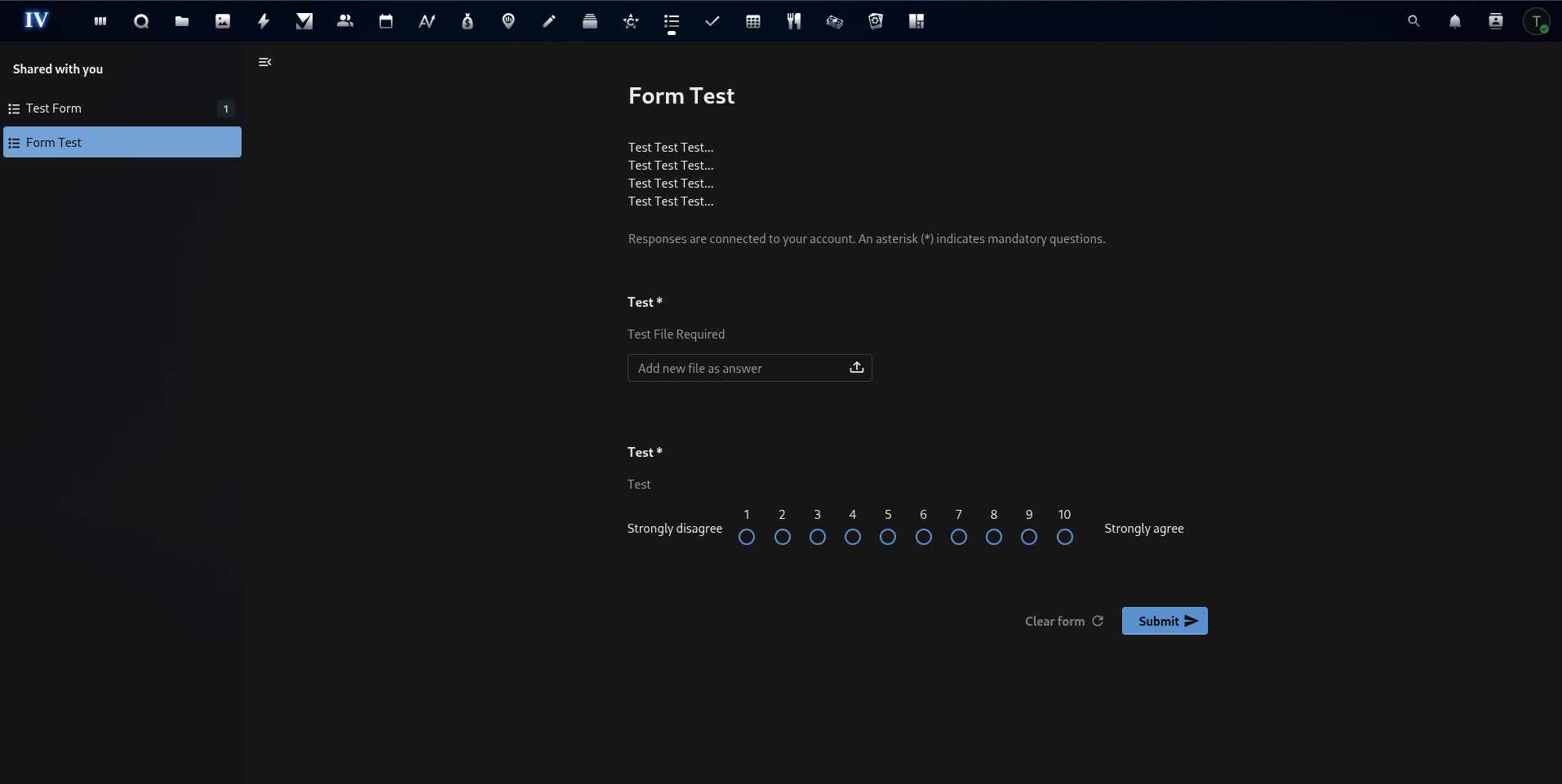Open the Deck app
The width and height of the screenshot is (1562, 784).
590,21
